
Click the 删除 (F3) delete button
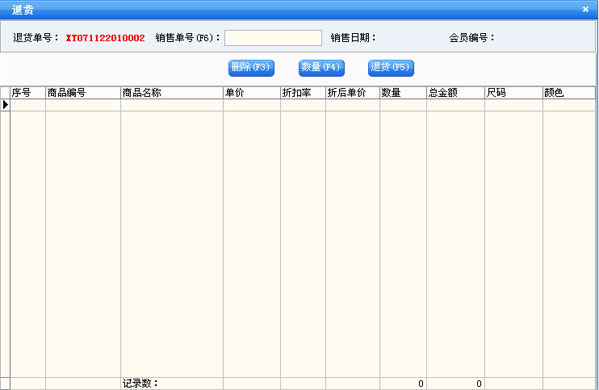click(251, 68)
